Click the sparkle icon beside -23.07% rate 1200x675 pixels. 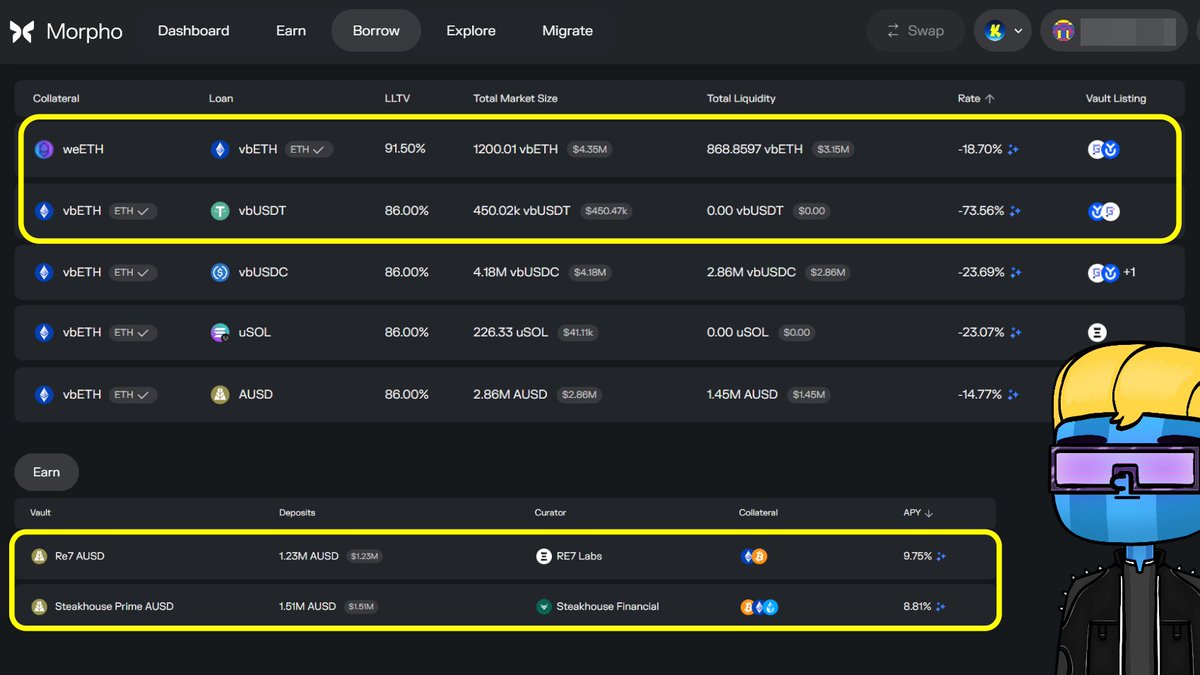coord(1015,333)
